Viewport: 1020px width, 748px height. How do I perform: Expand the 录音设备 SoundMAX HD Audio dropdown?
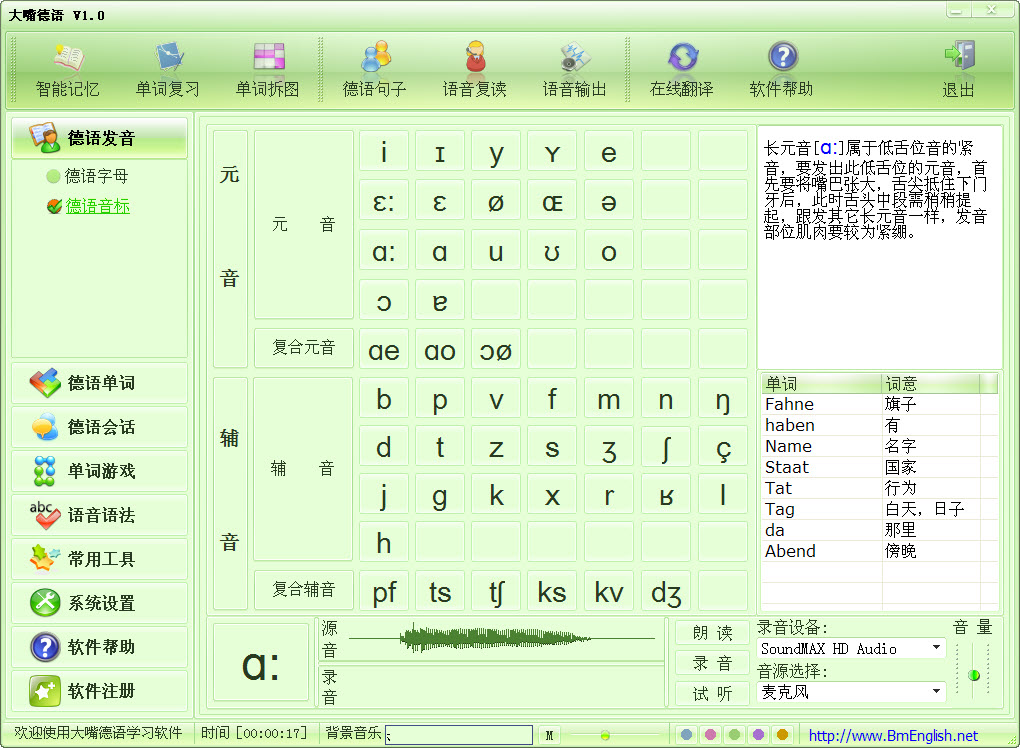pos(936,648)
